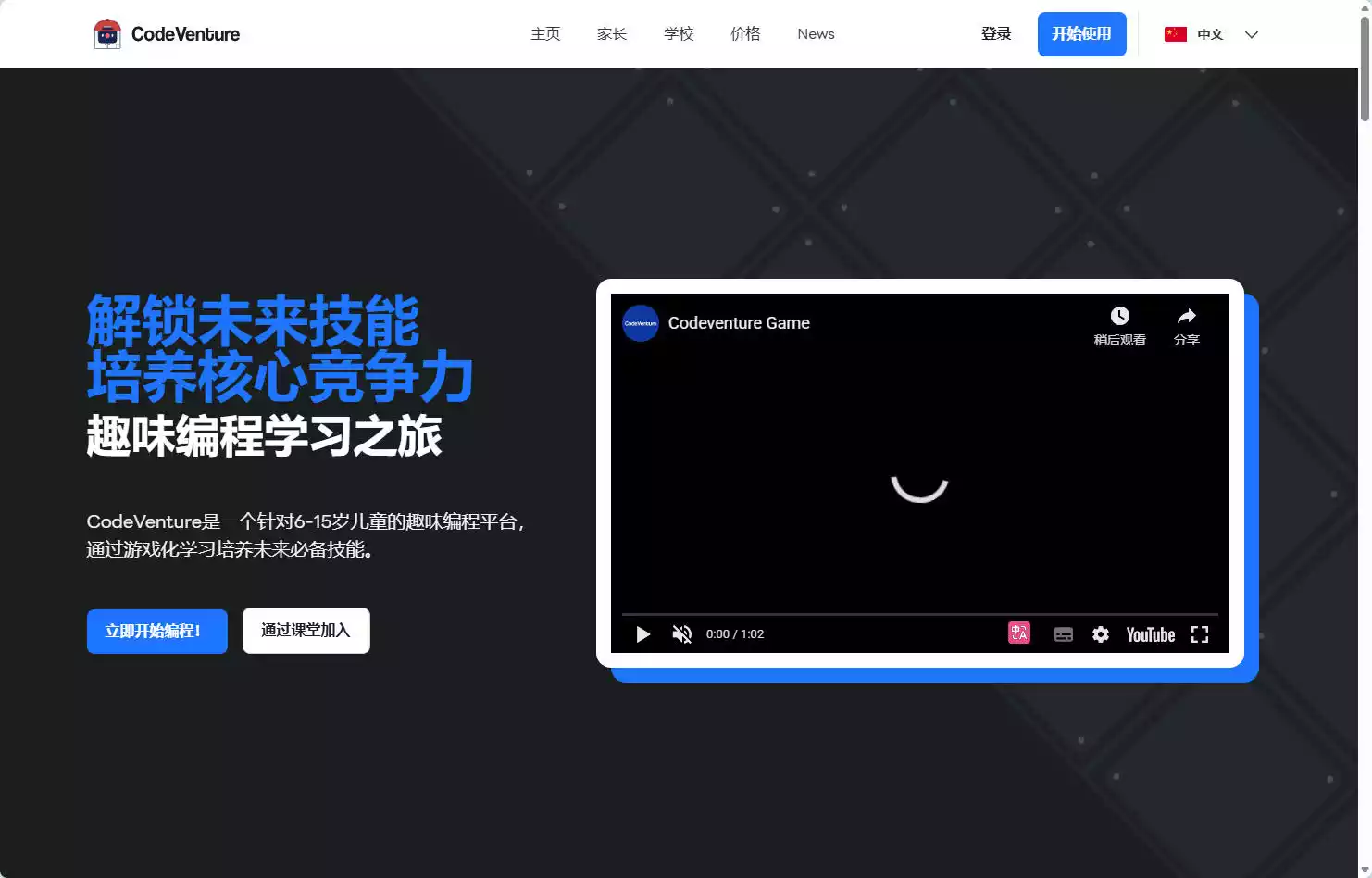Play the Codeventure Game video

643,634
